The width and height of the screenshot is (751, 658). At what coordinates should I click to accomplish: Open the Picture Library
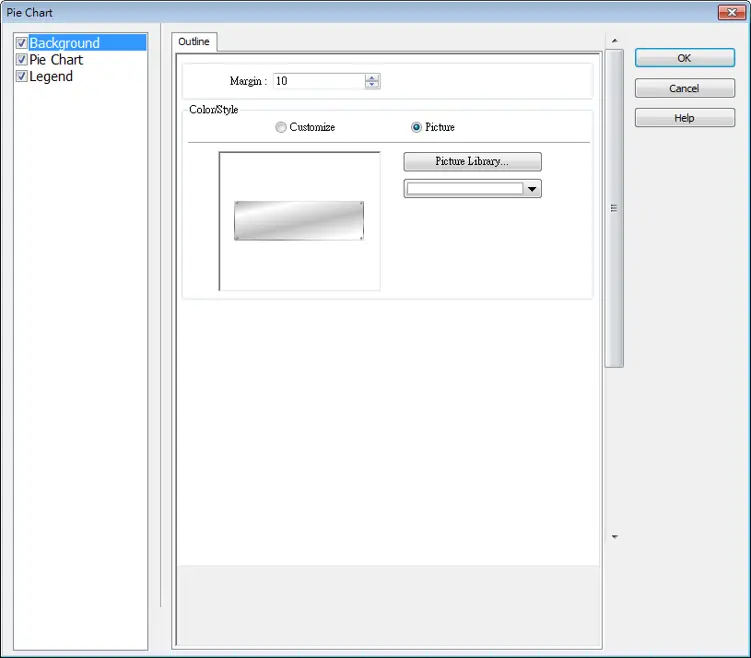(473, 161)
